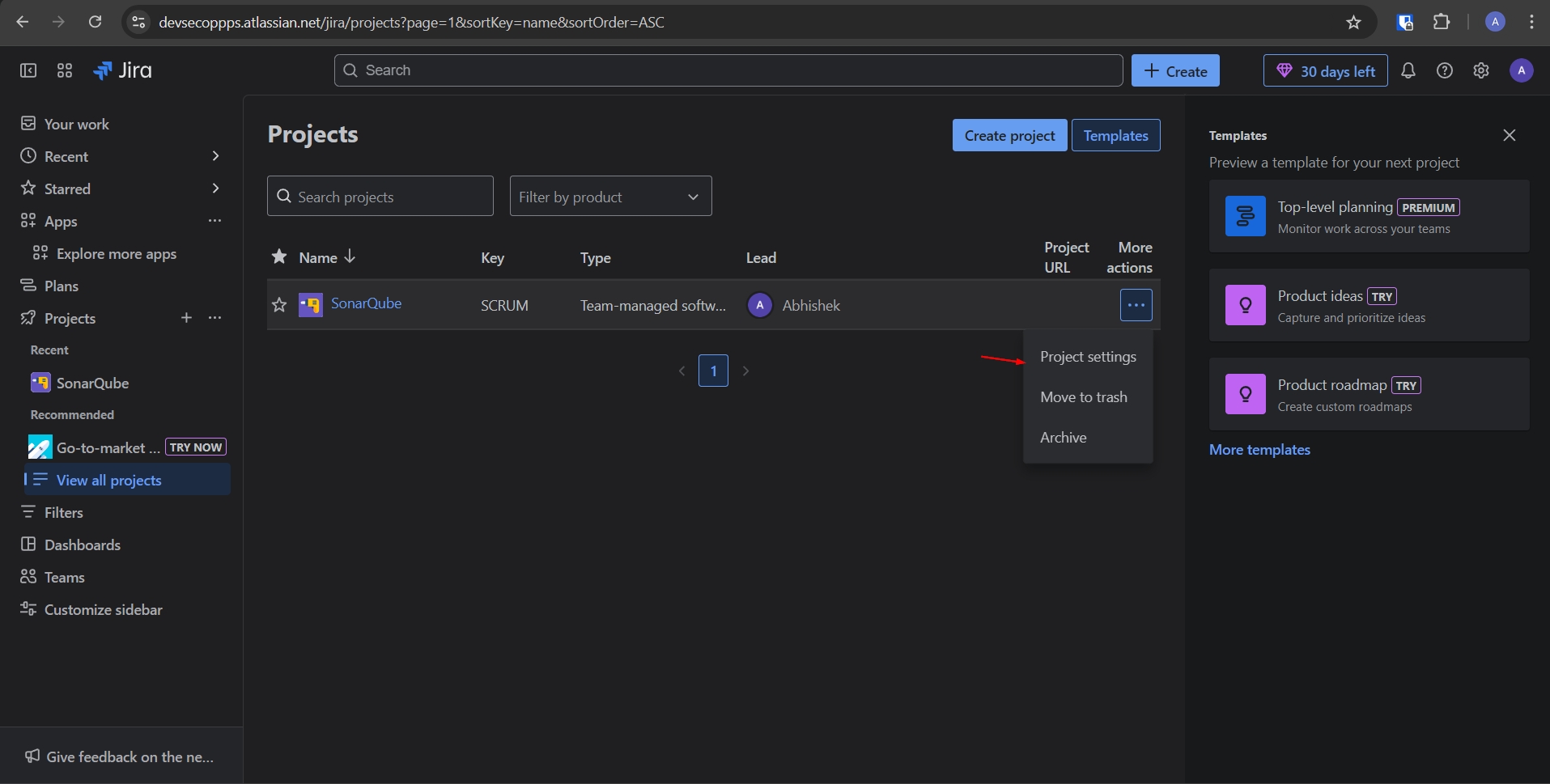
Task: Click the Key column header
Action: [x=492, y=257]
